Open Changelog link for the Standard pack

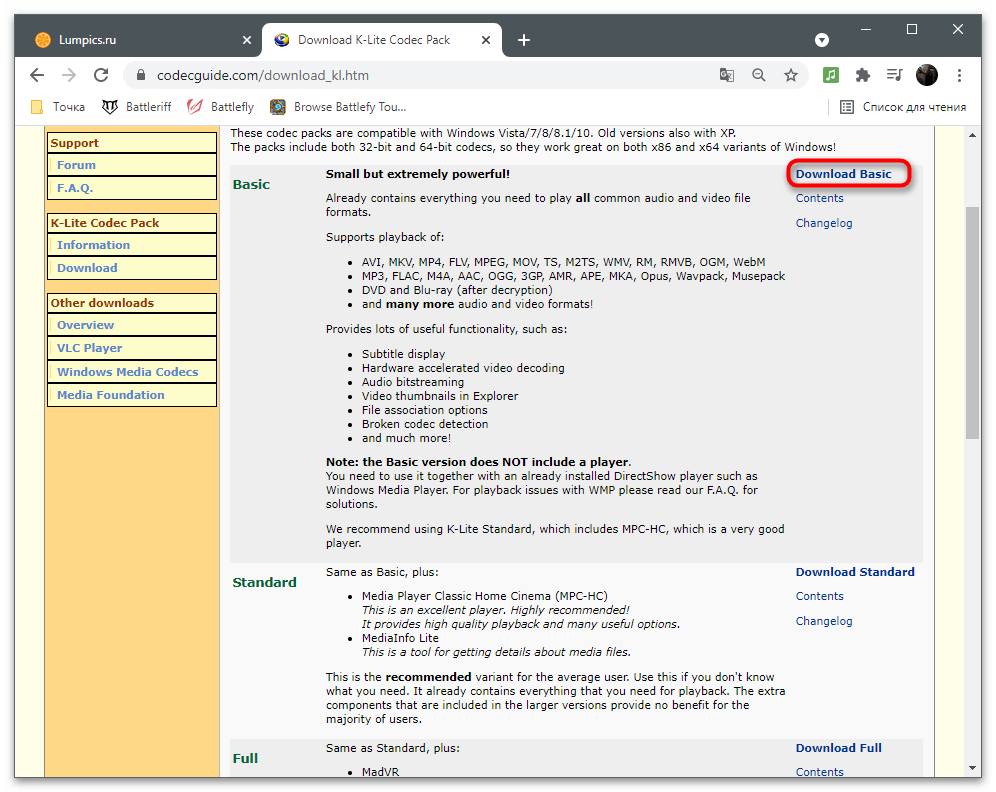(824, 621)
